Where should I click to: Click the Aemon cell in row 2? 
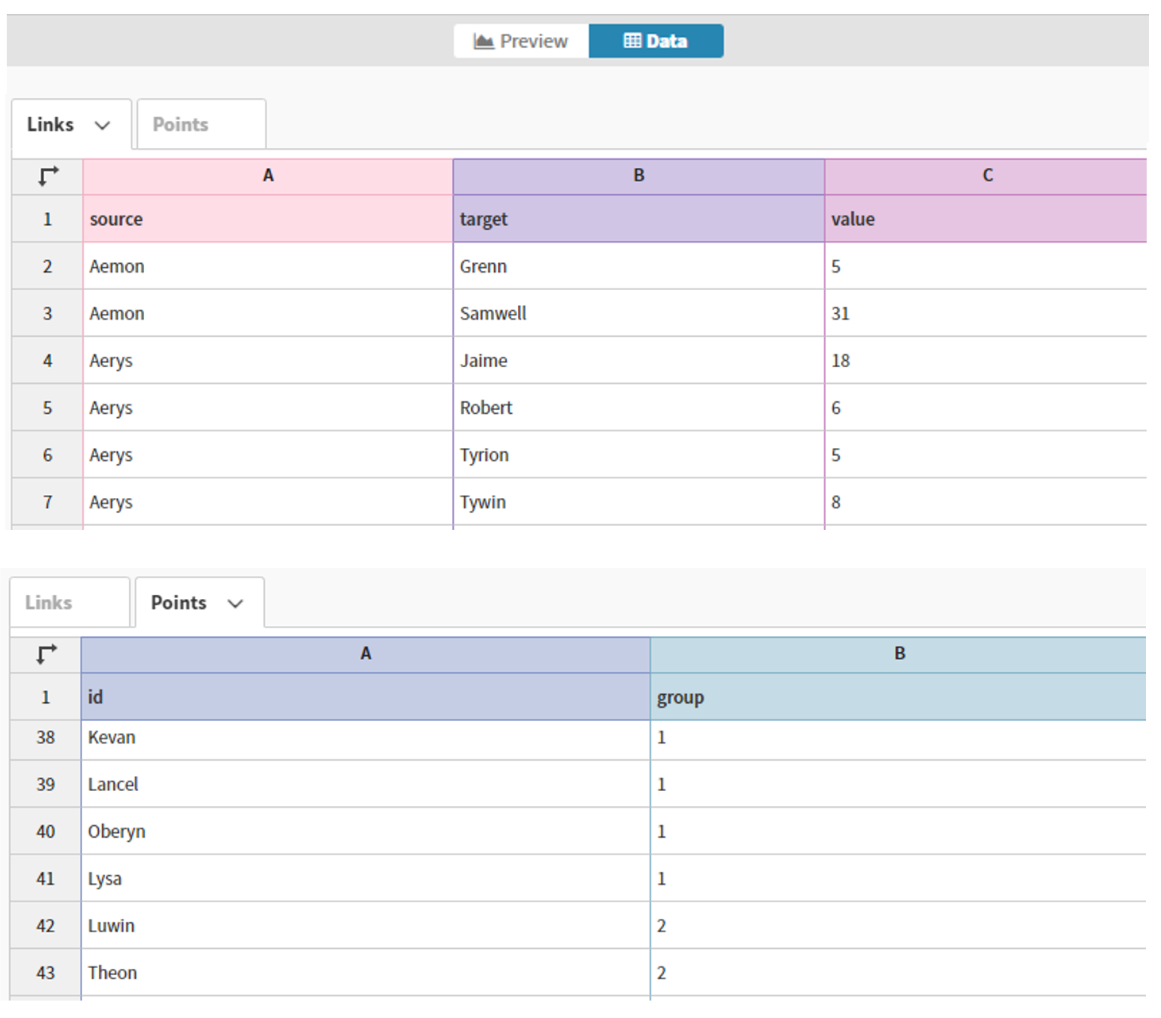point(268,267)
